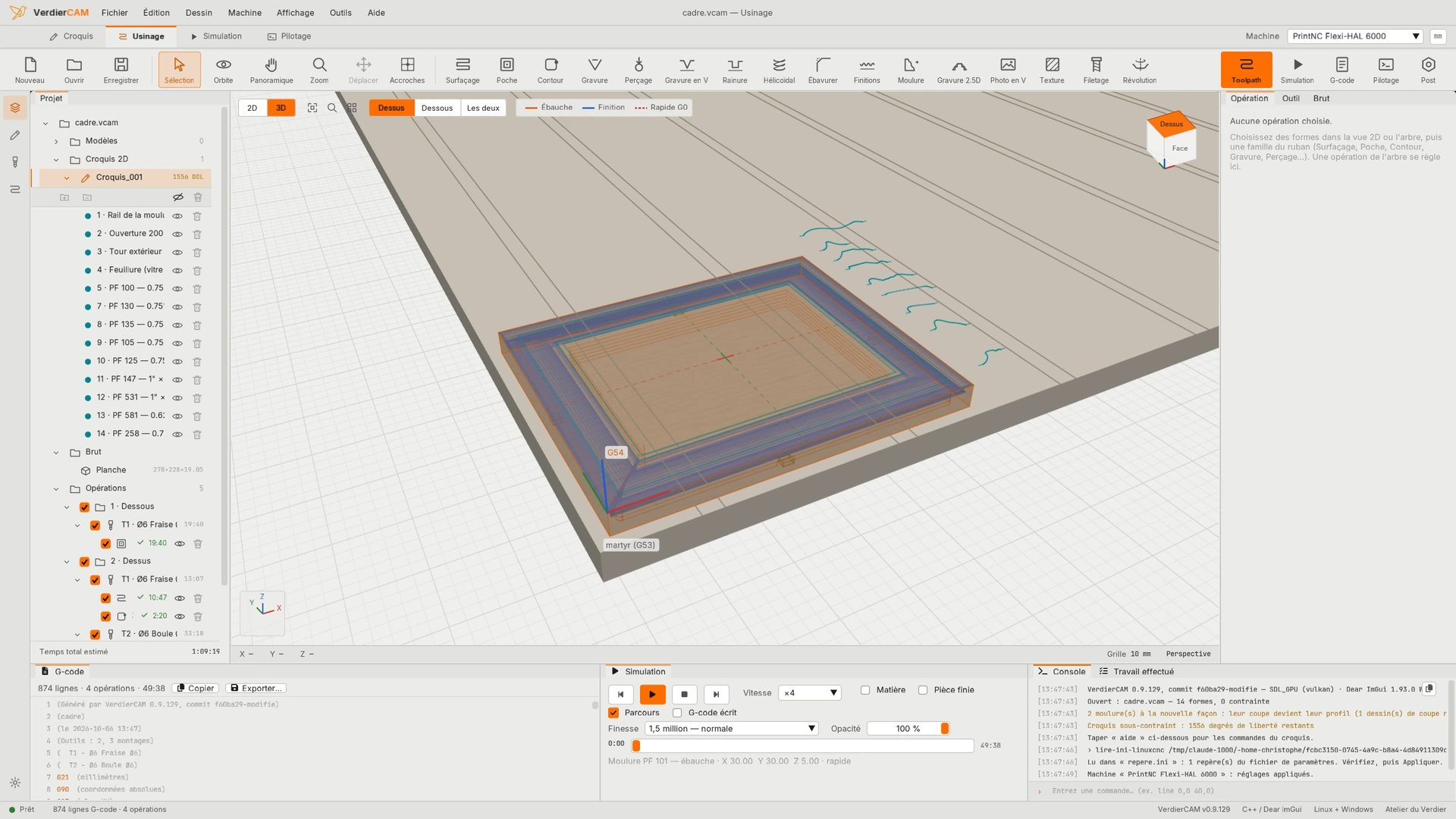1456x819 pixels.
Task: Open the Vitesse x4 speed dropdown
Action: coord(810,693)
